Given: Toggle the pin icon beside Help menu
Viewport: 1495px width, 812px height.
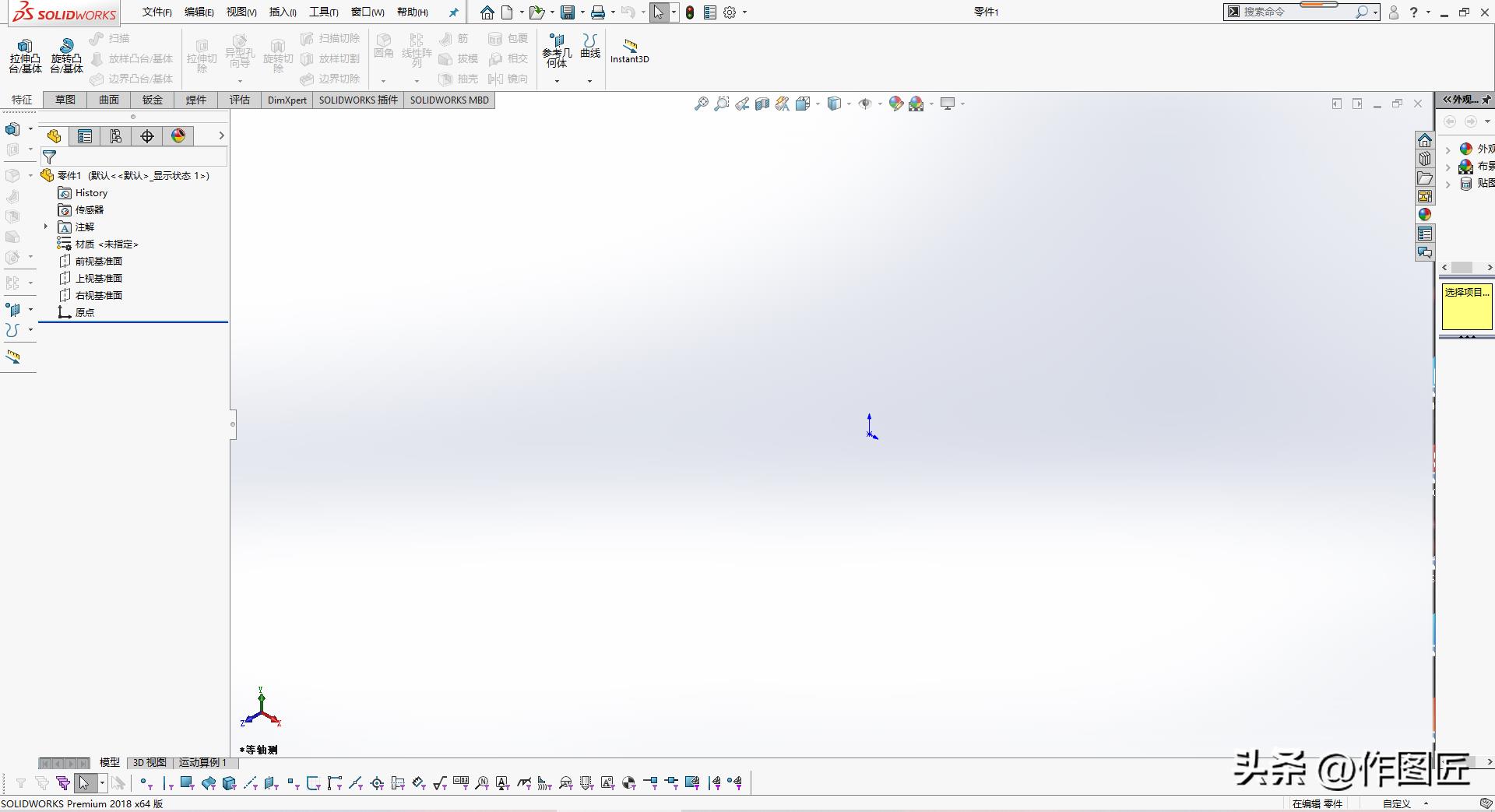Looking at the screenshot, I should click(454, 12).
